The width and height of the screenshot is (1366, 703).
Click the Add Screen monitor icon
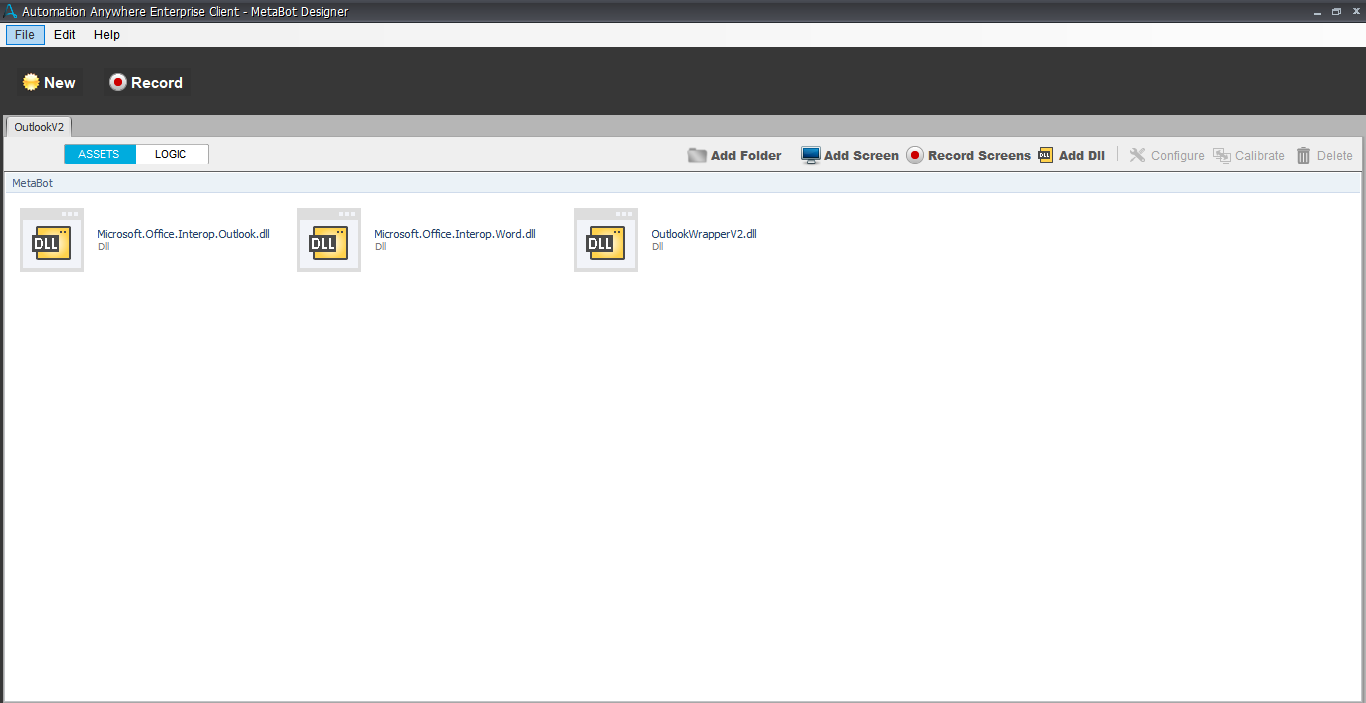tap(811, 155)
